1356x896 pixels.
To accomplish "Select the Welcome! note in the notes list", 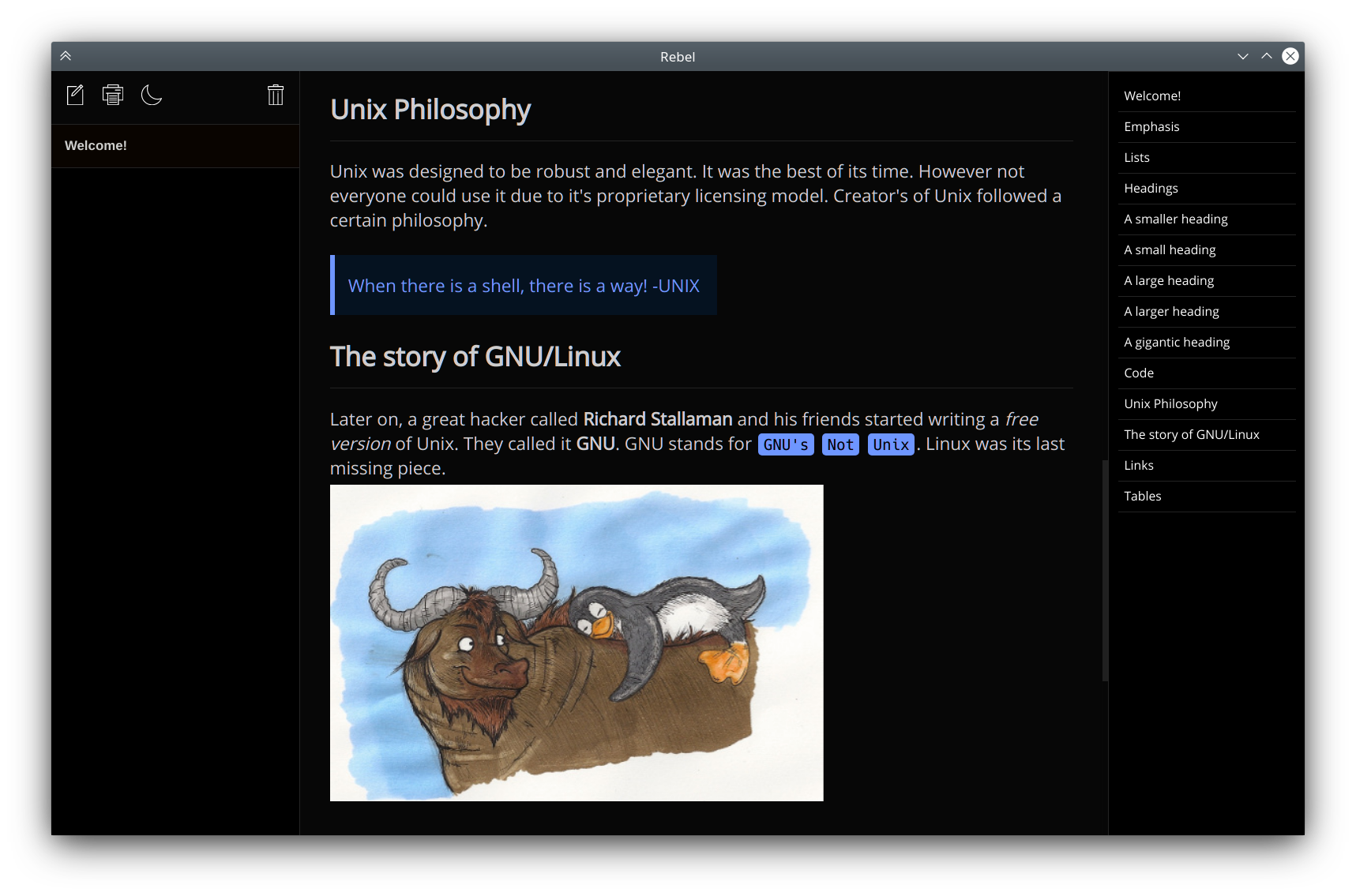I will click(x=175, y=146).
